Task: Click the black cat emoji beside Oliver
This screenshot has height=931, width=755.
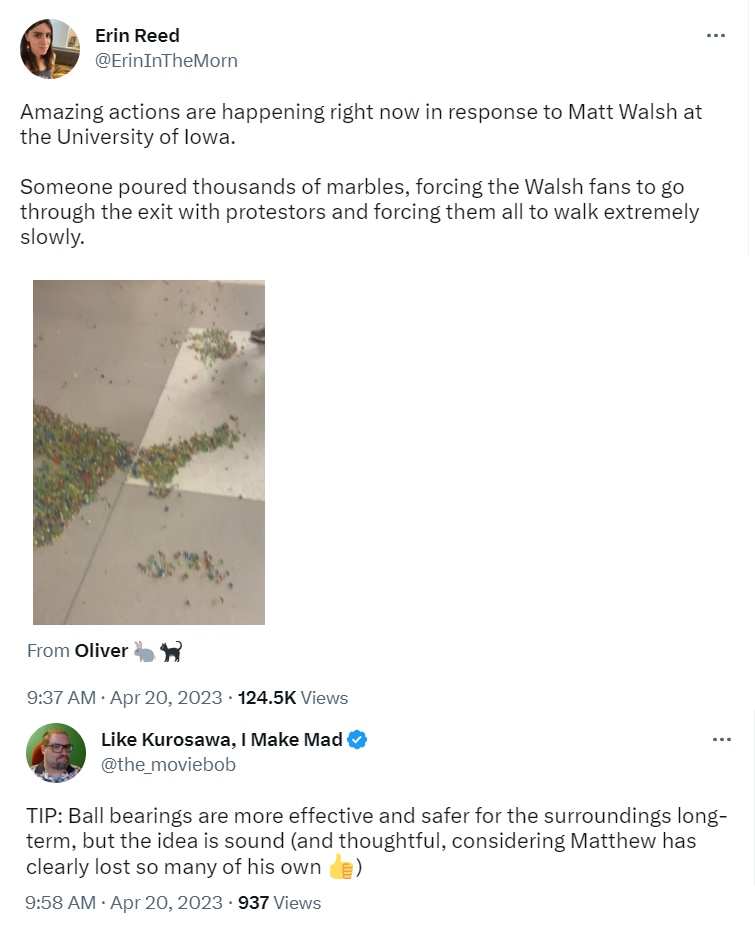Action: pyautogui.click(x=171, y=652)
